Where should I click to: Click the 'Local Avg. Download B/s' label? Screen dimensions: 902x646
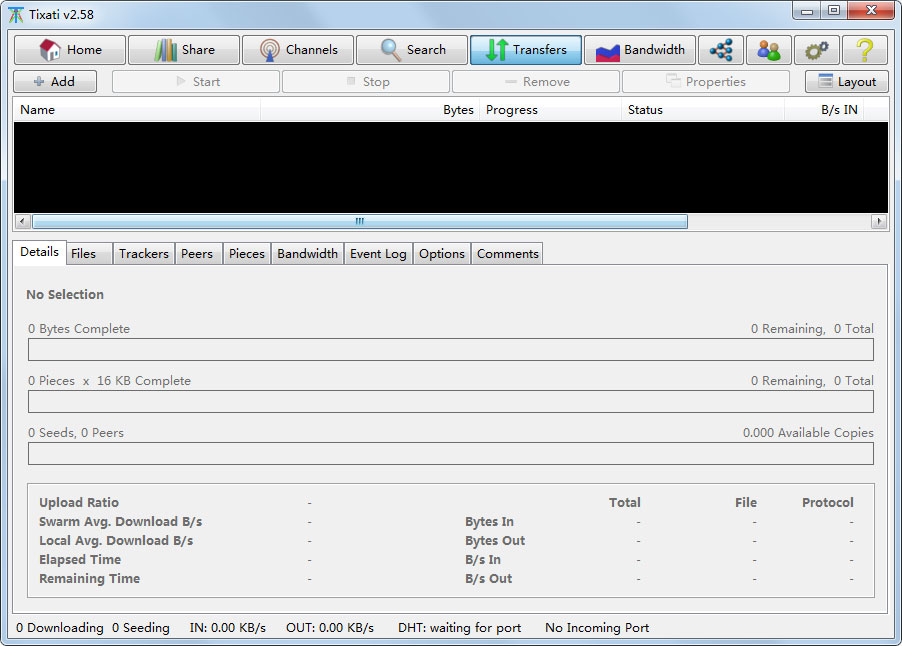click(x=116, y=541)
